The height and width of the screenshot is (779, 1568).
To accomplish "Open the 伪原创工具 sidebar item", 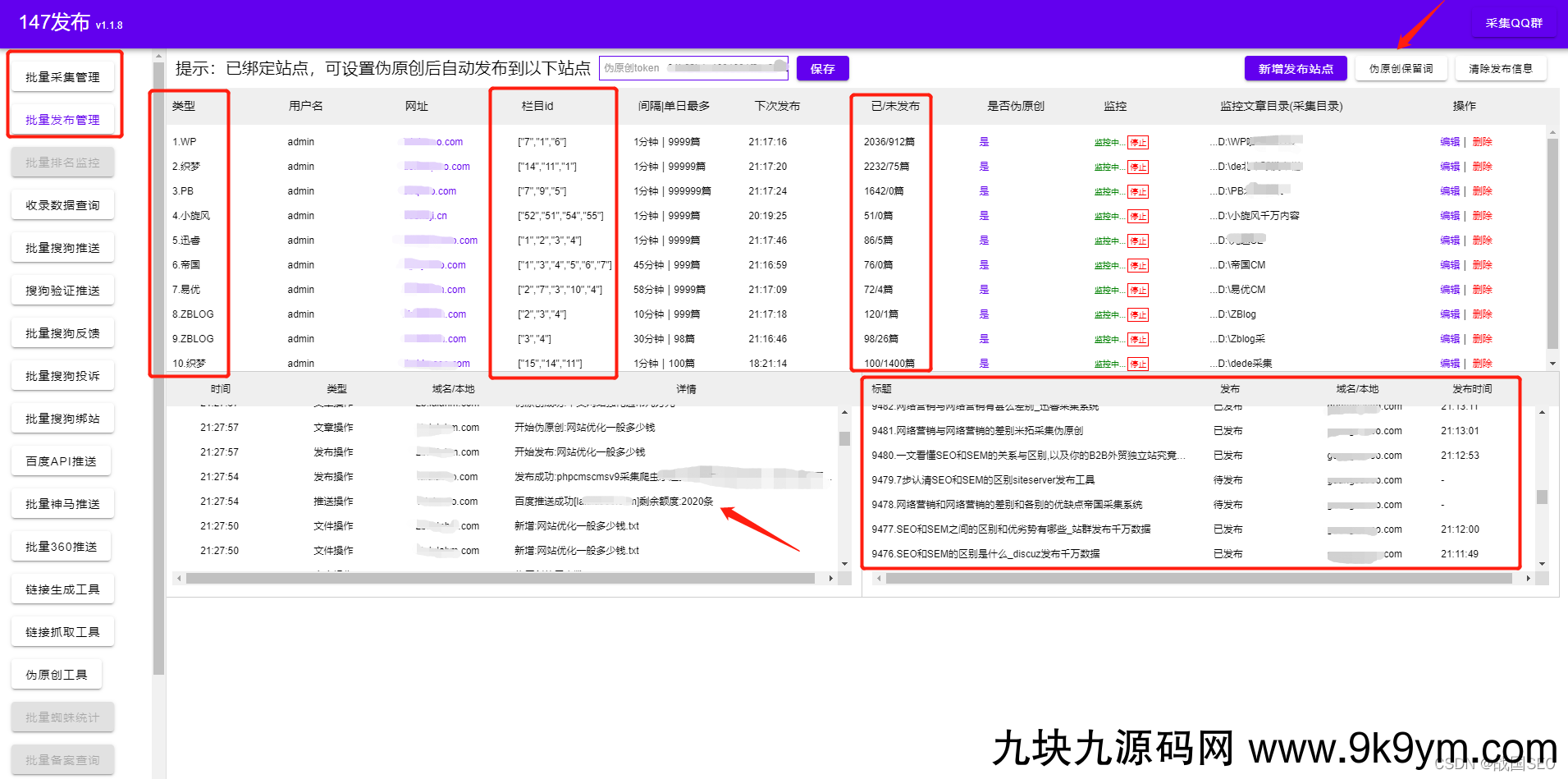I will click(x=57, y=675).
